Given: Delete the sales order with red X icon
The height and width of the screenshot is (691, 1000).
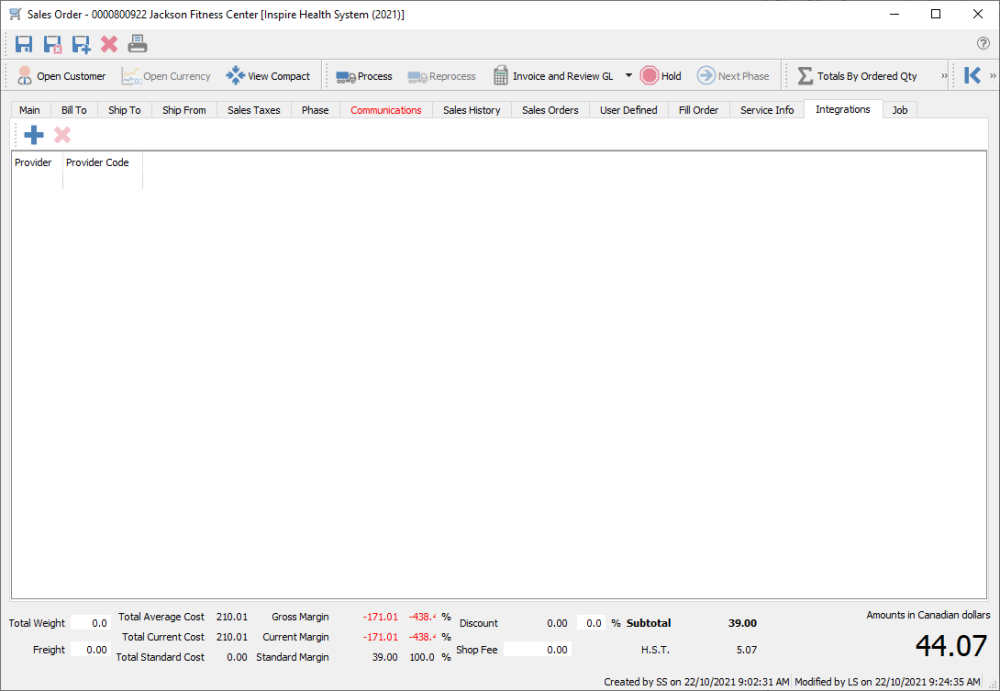Looking at the screenshot, I should (109, 43).
